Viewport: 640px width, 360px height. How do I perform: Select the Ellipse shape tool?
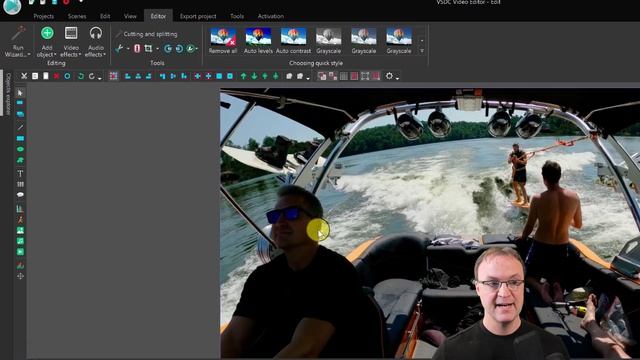point(20,149)
